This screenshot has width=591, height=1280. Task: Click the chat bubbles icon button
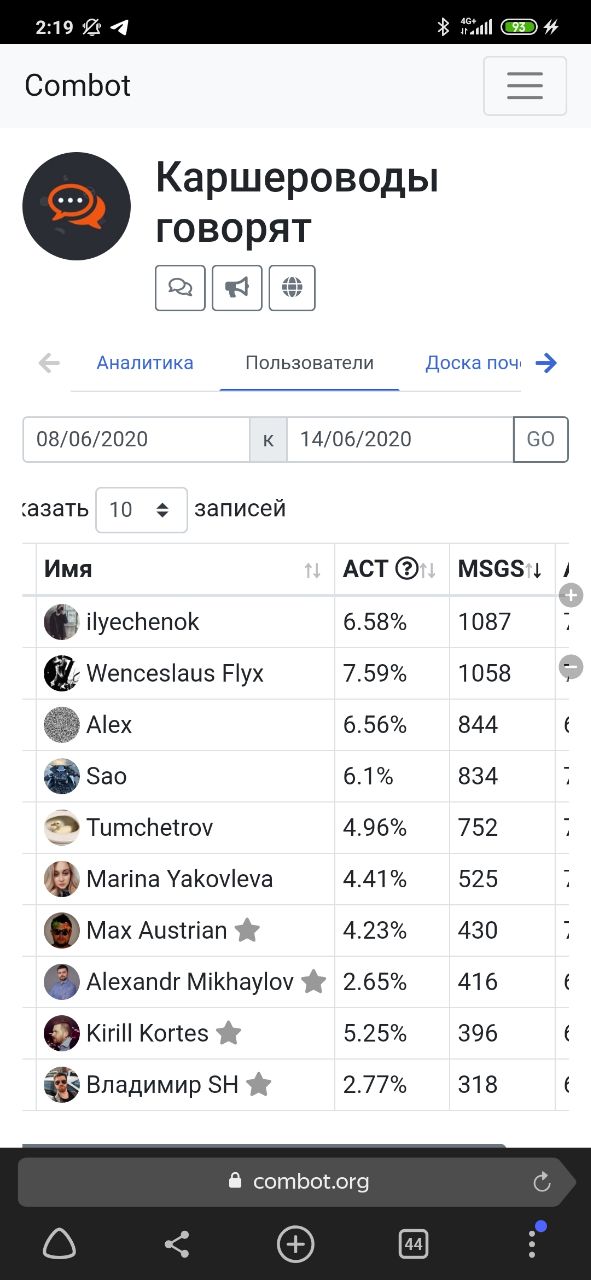pos(180,288)
